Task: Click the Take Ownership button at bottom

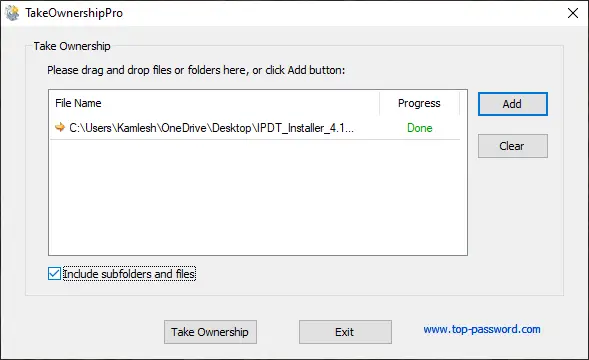Action: (x=210, y=332)
